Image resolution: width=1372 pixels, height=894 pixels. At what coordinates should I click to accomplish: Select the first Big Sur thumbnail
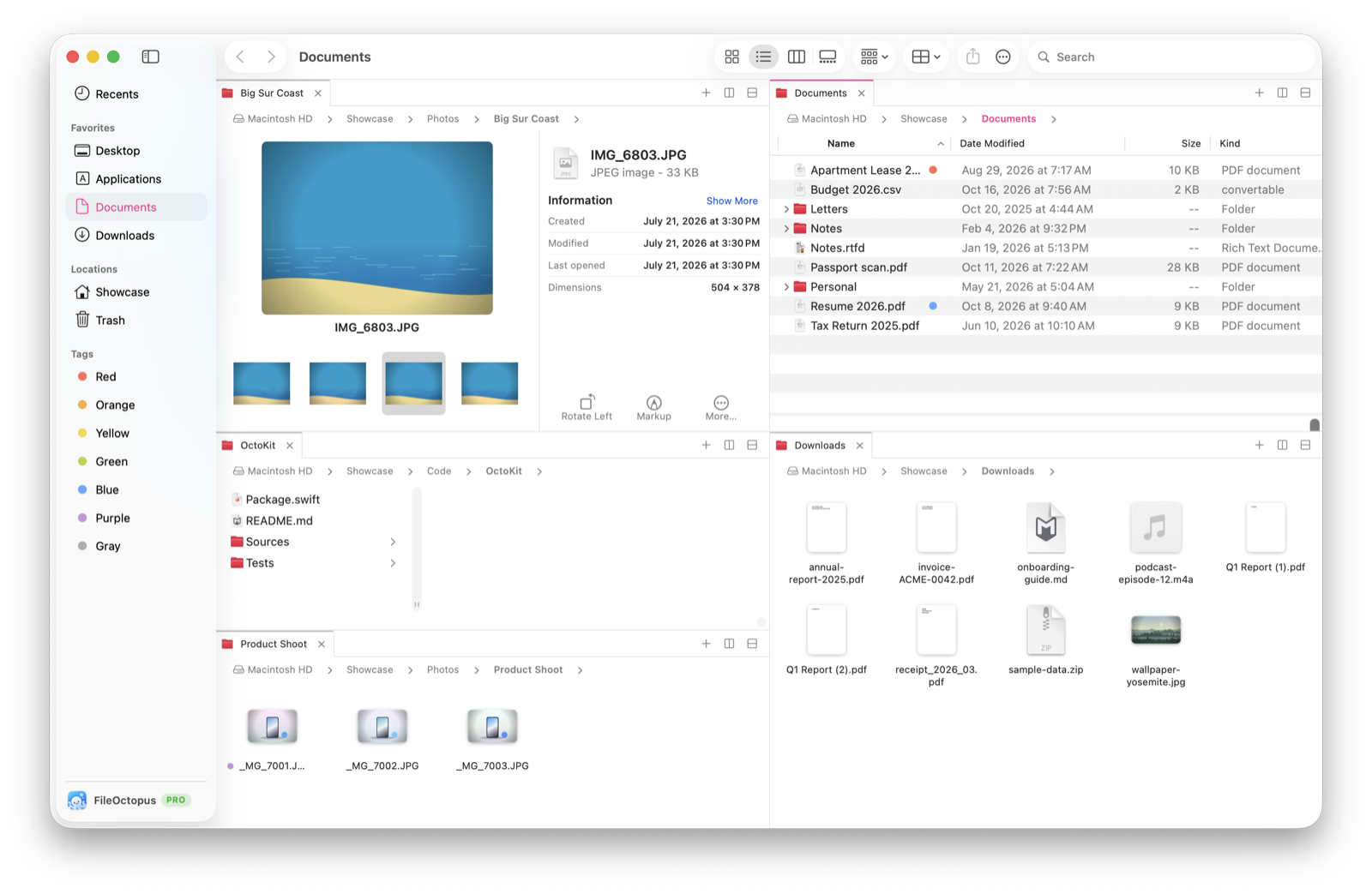pos(262,383)
